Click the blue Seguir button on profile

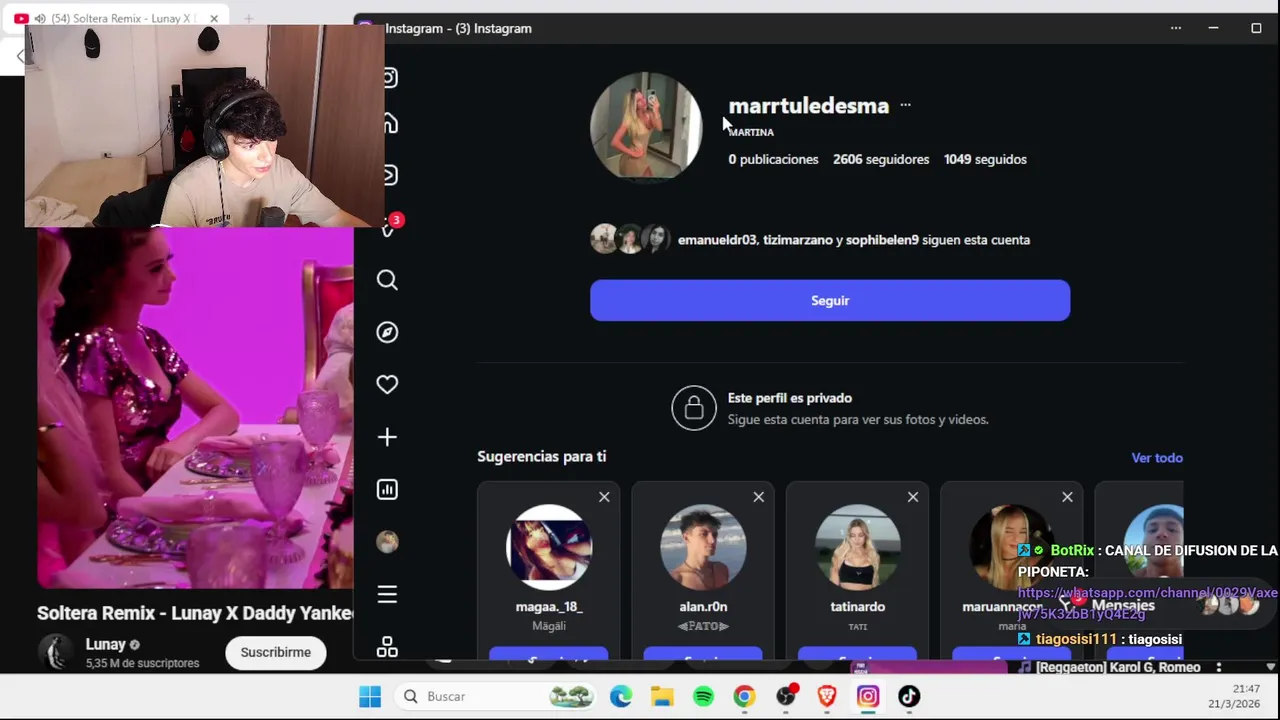pos(830,300)
